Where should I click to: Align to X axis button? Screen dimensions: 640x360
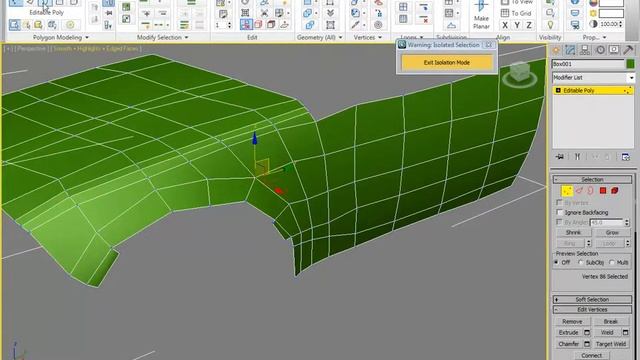[505, 25]
